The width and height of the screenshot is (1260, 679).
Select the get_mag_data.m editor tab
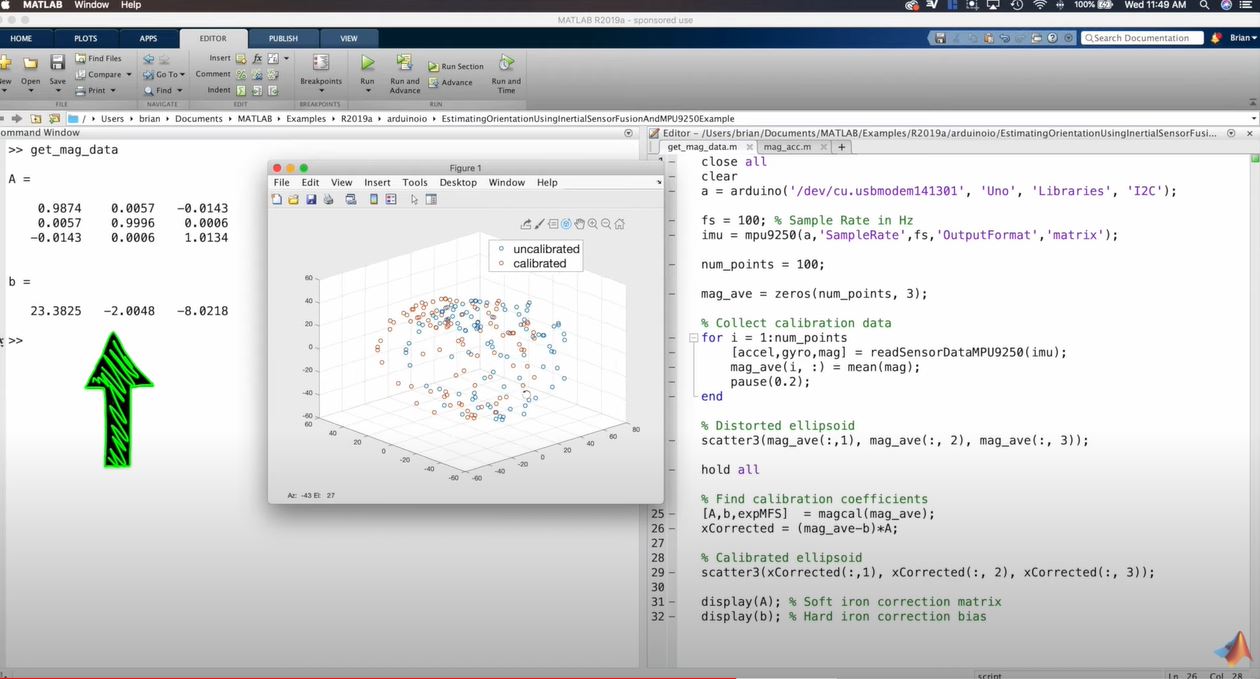coord(706,147)
